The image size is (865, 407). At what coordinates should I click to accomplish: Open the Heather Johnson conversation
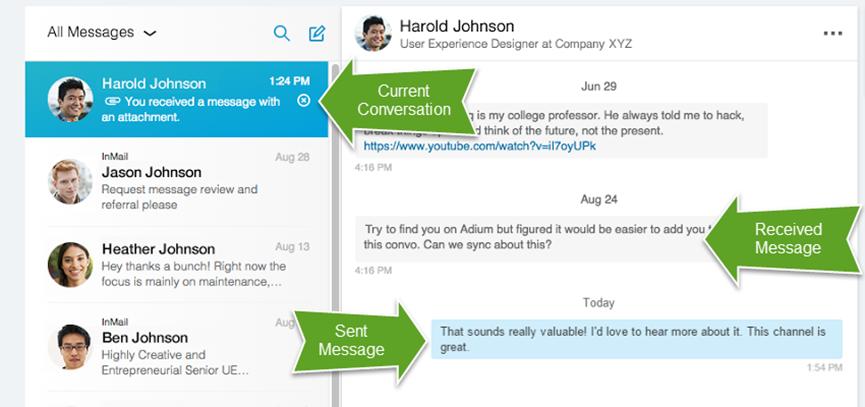point(190,265)
